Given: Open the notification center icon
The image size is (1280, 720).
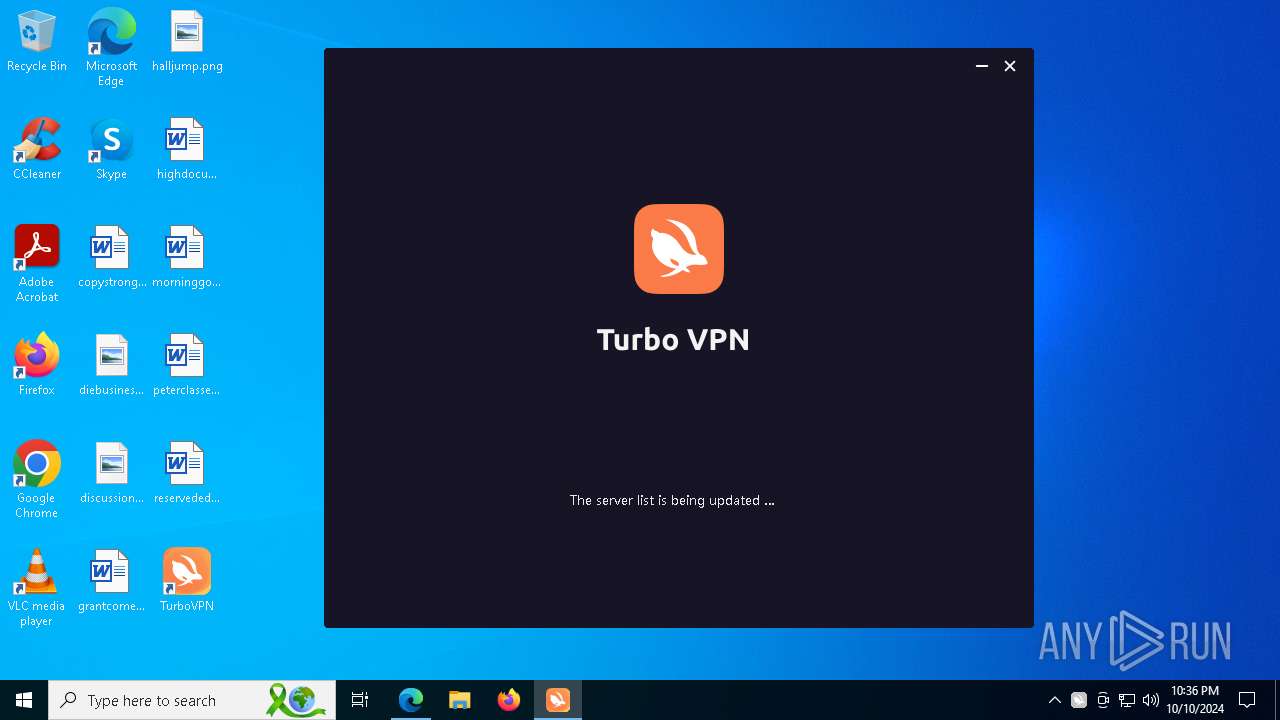Looking at the screenshot, I should pyautogui.click(x=1247, y=700).
